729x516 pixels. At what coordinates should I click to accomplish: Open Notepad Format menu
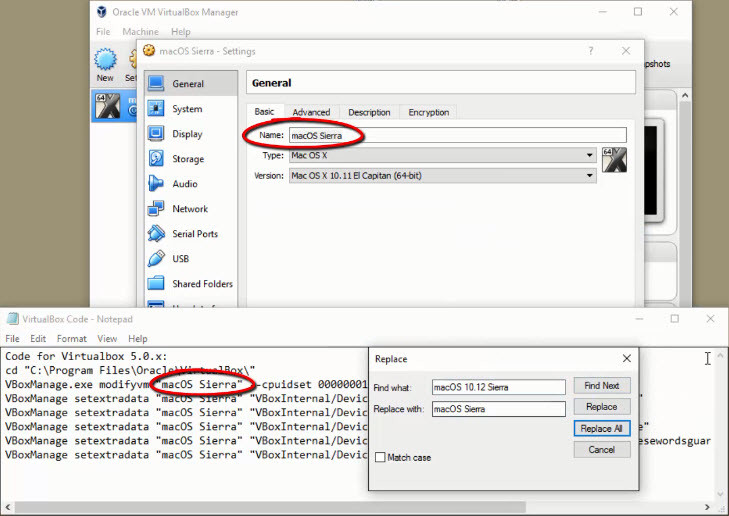tap(72, 338)
